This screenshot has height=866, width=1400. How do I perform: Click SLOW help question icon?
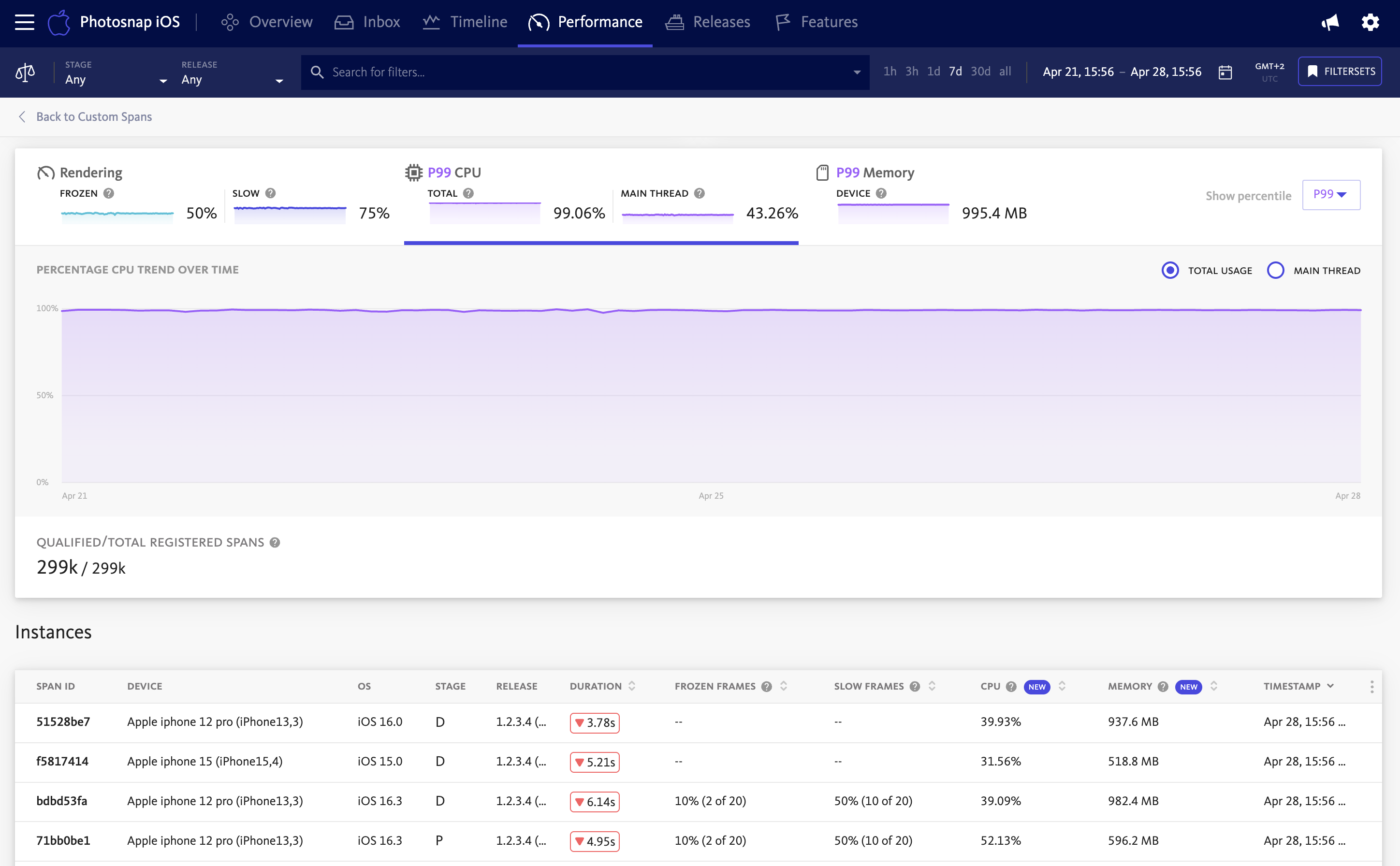[270, 194]
